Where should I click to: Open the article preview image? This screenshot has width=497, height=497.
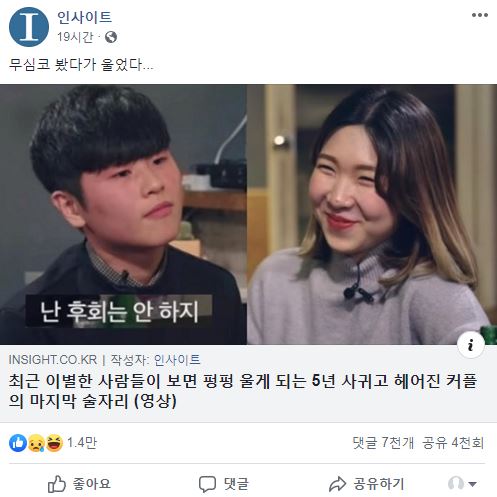[x=248, y=214]
